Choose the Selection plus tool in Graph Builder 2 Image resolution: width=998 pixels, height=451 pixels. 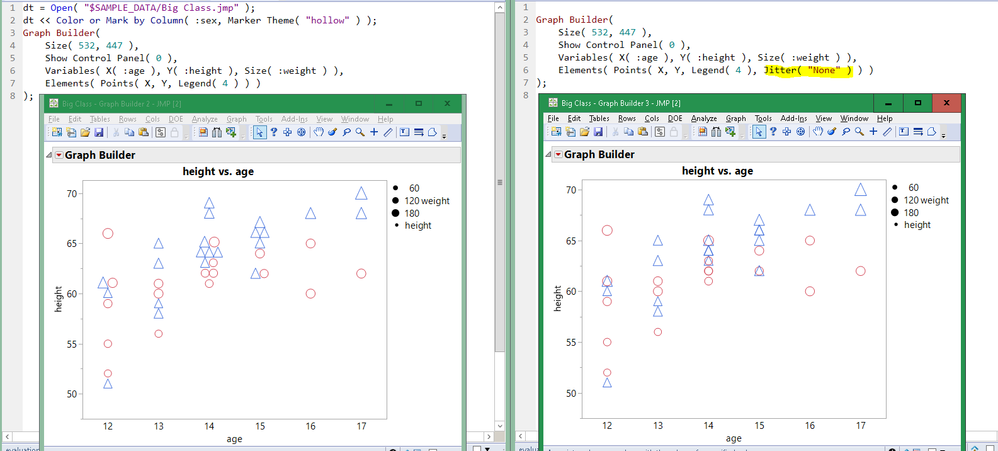point(287,132)
